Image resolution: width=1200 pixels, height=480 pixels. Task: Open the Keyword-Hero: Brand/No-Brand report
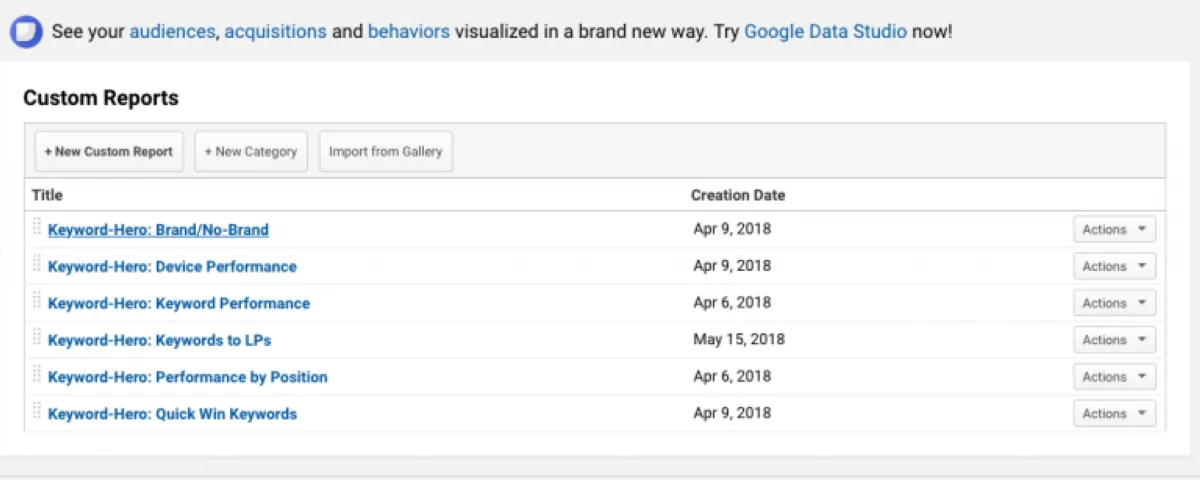pyautogui.click(x=158, y=230)
